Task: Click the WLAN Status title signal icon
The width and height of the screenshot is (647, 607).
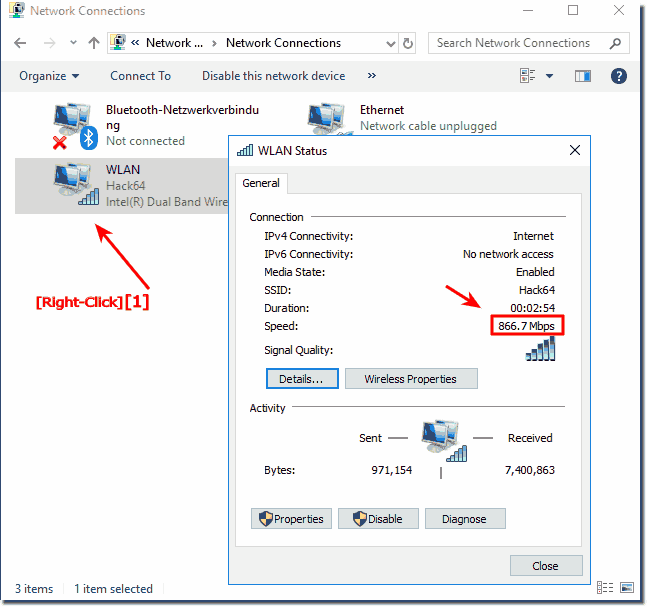Action: (245, 151)
